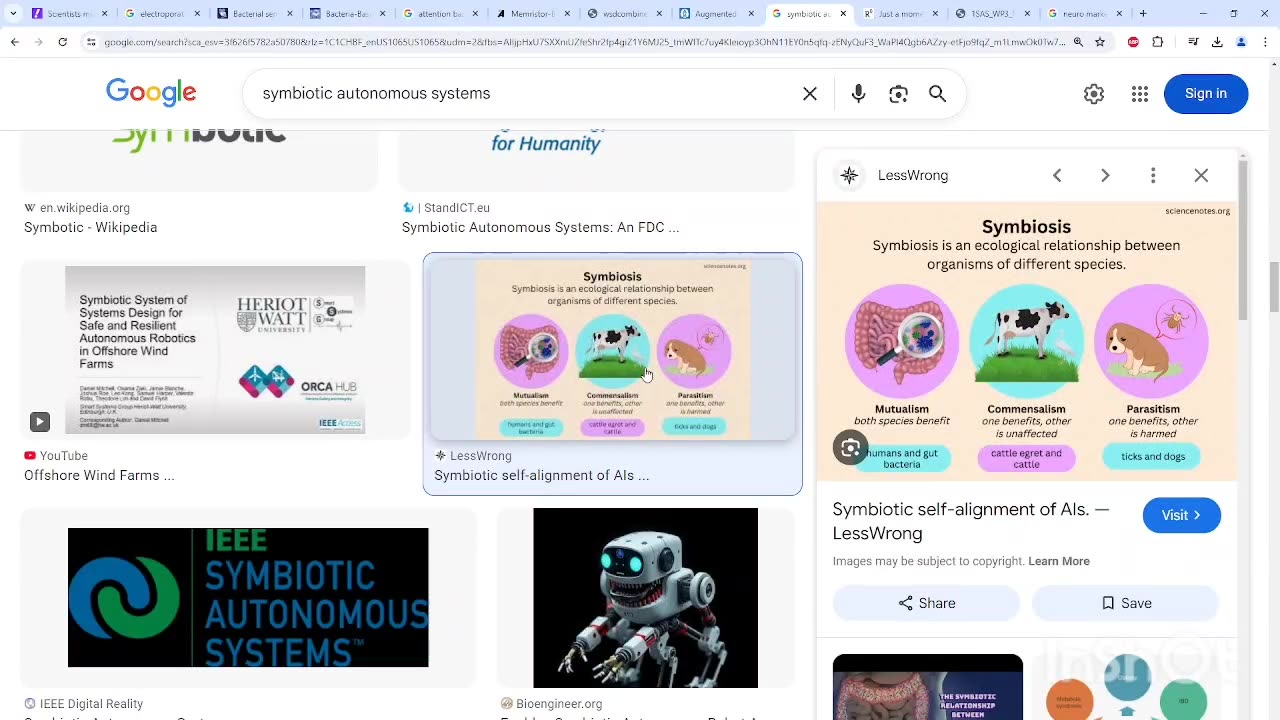This screenshot has height=720, width=1280.
Task: Close the symbiotic autonomous systems tab
Action: point(843,14)
